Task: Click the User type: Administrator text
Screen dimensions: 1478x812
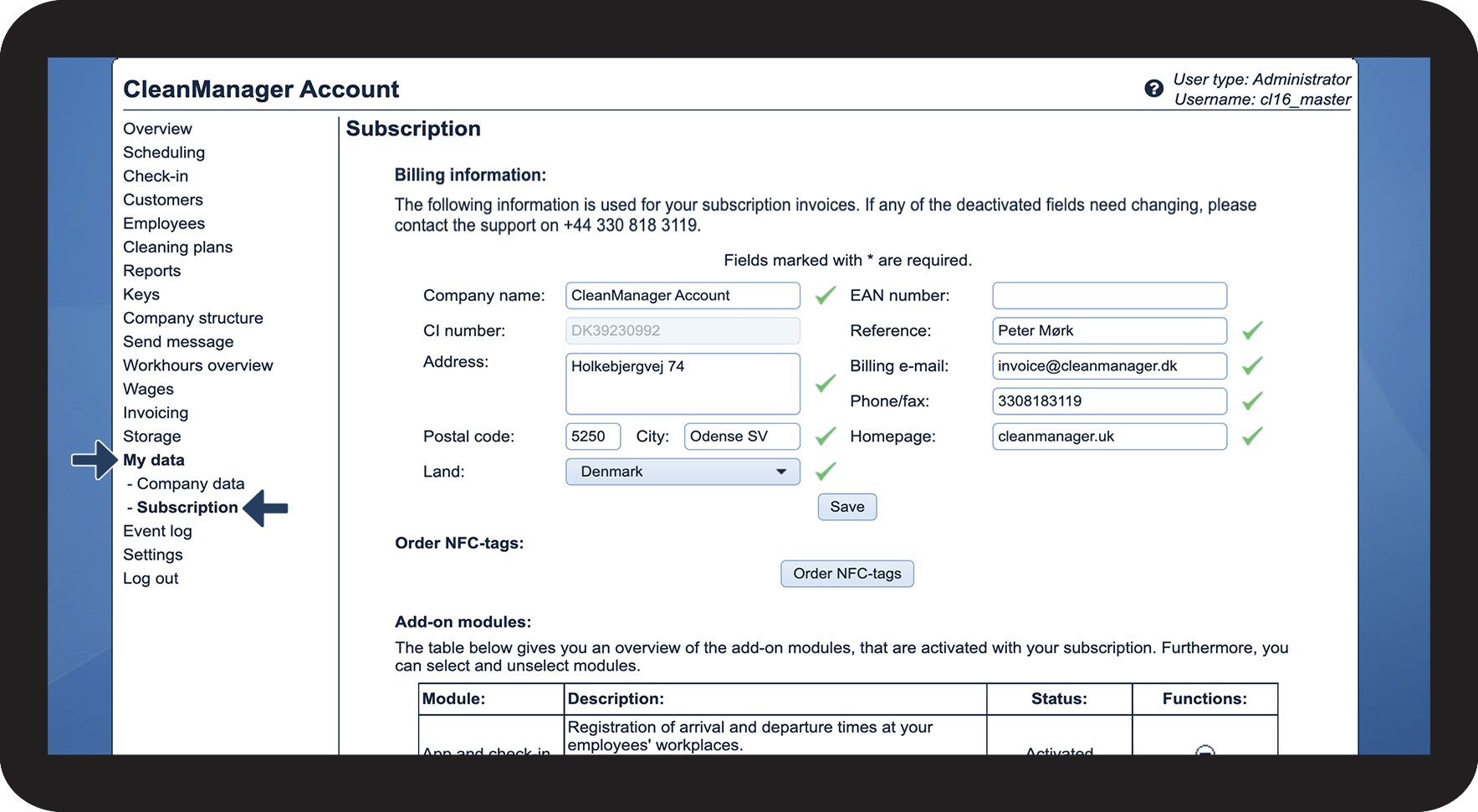Action: tap(1261, 79)
